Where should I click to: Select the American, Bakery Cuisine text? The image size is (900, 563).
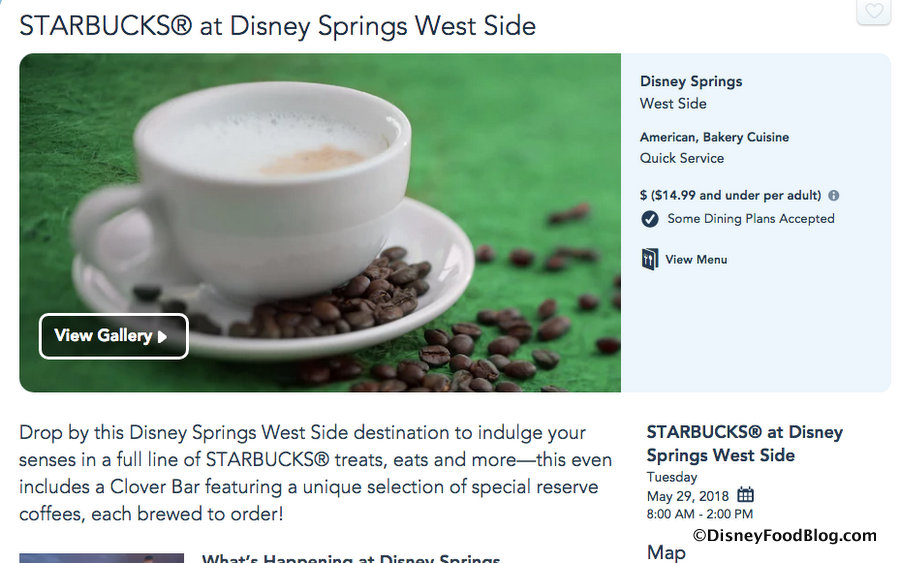click(x=714, y=137)
